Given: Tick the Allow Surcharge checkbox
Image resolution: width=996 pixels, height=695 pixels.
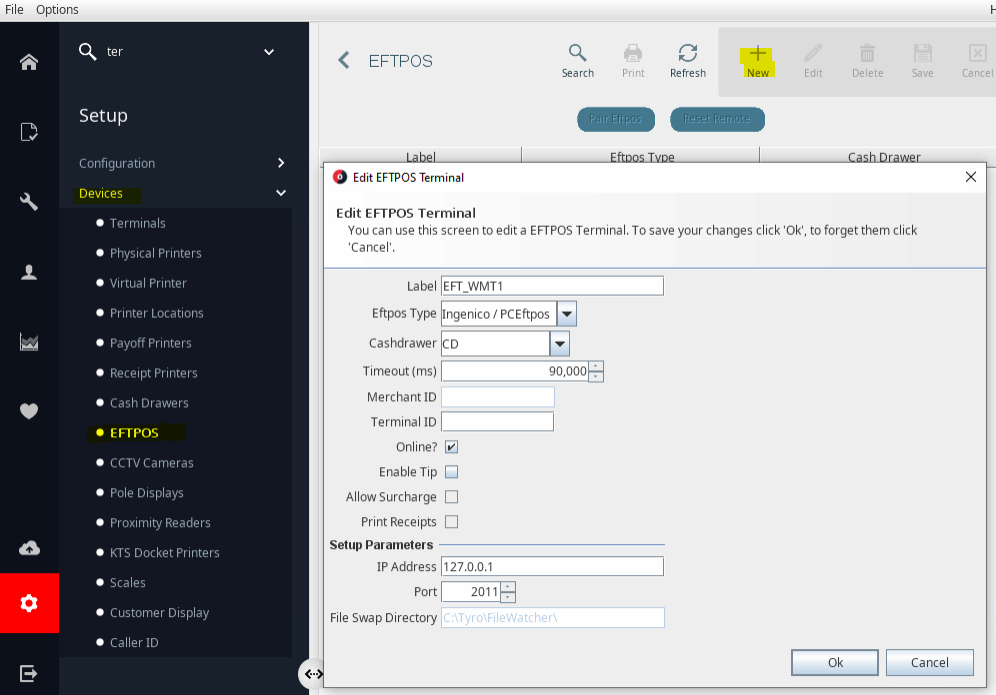Looking at the screenshot, I should [x=452, y=497].
